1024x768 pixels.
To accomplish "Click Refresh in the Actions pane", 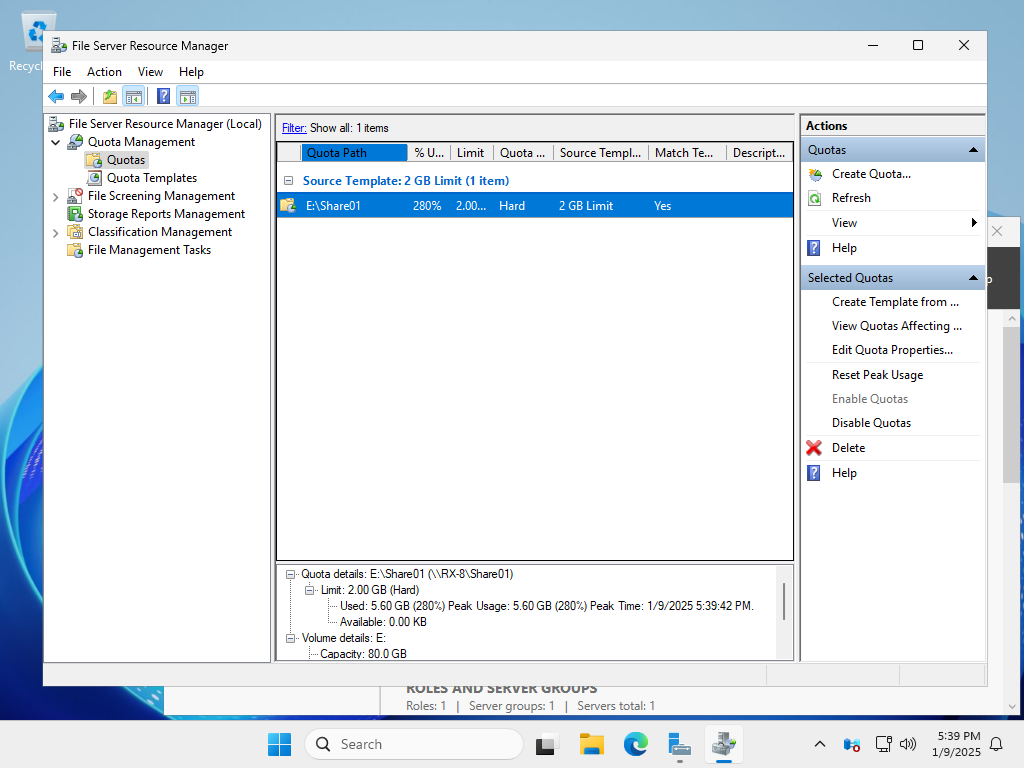I will (x=851, y=198).
